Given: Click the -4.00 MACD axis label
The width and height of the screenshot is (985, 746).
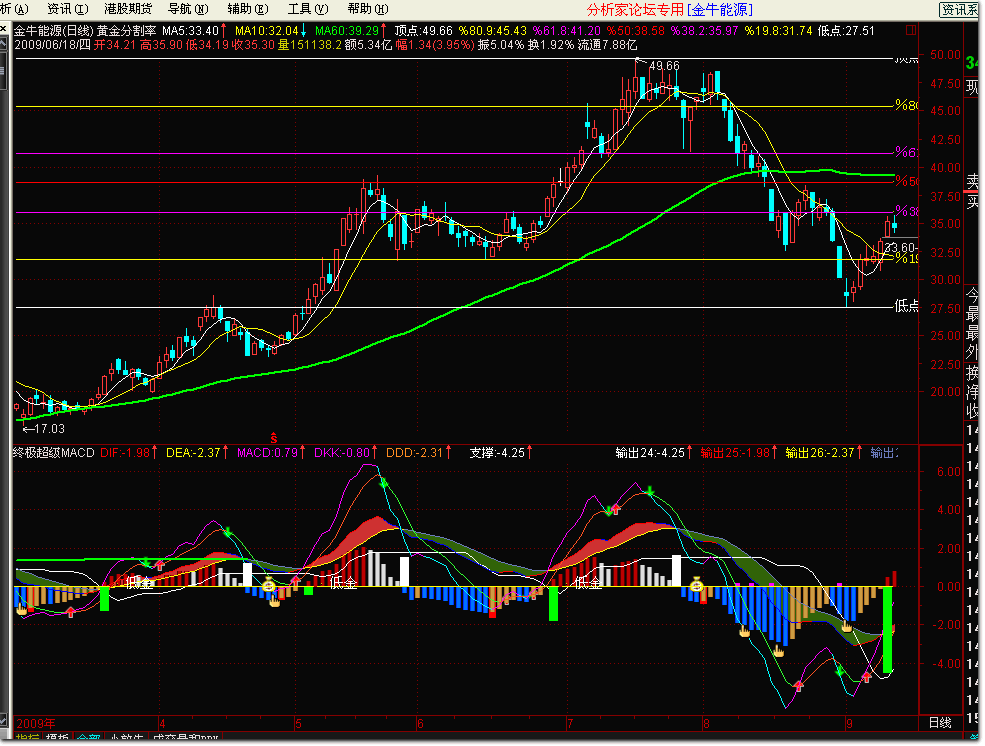Looking at the screenshot, I should coord(946,664).
